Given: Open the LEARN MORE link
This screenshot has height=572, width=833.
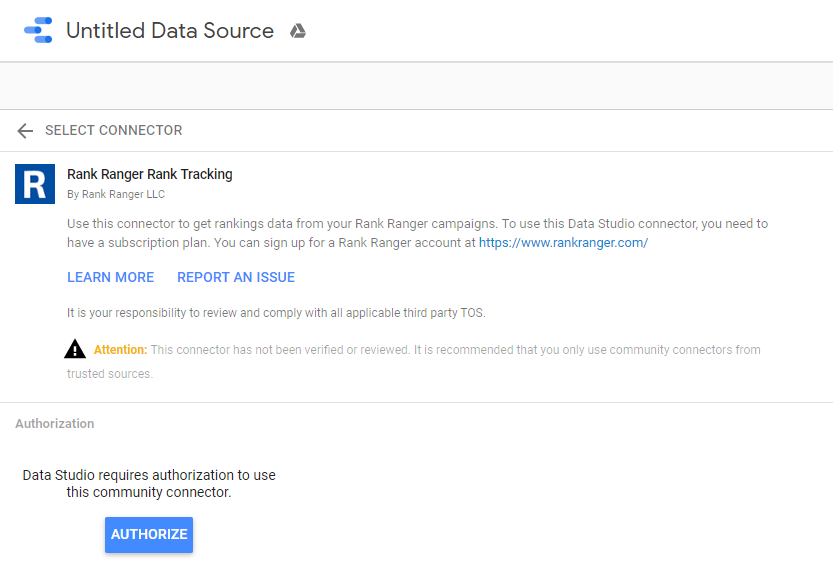Looking at the screenshot, I should click(x=110, y=277).
